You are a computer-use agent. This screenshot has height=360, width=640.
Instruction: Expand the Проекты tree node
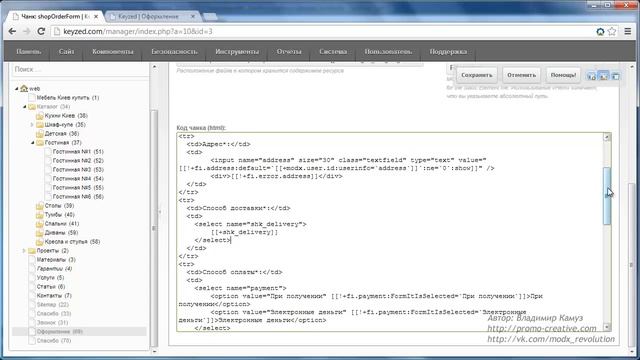click(24, 251)
